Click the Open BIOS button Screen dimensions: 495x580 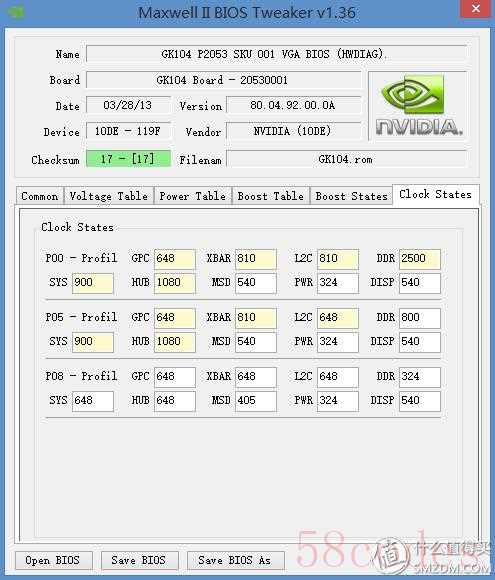pyautogui.click(x=53, y=560)
